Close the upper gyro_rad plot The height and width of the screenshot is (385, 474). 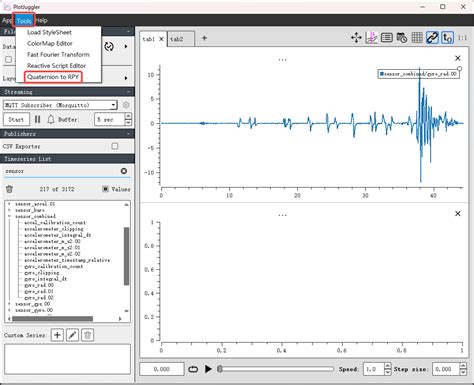(x=458, y=58)
